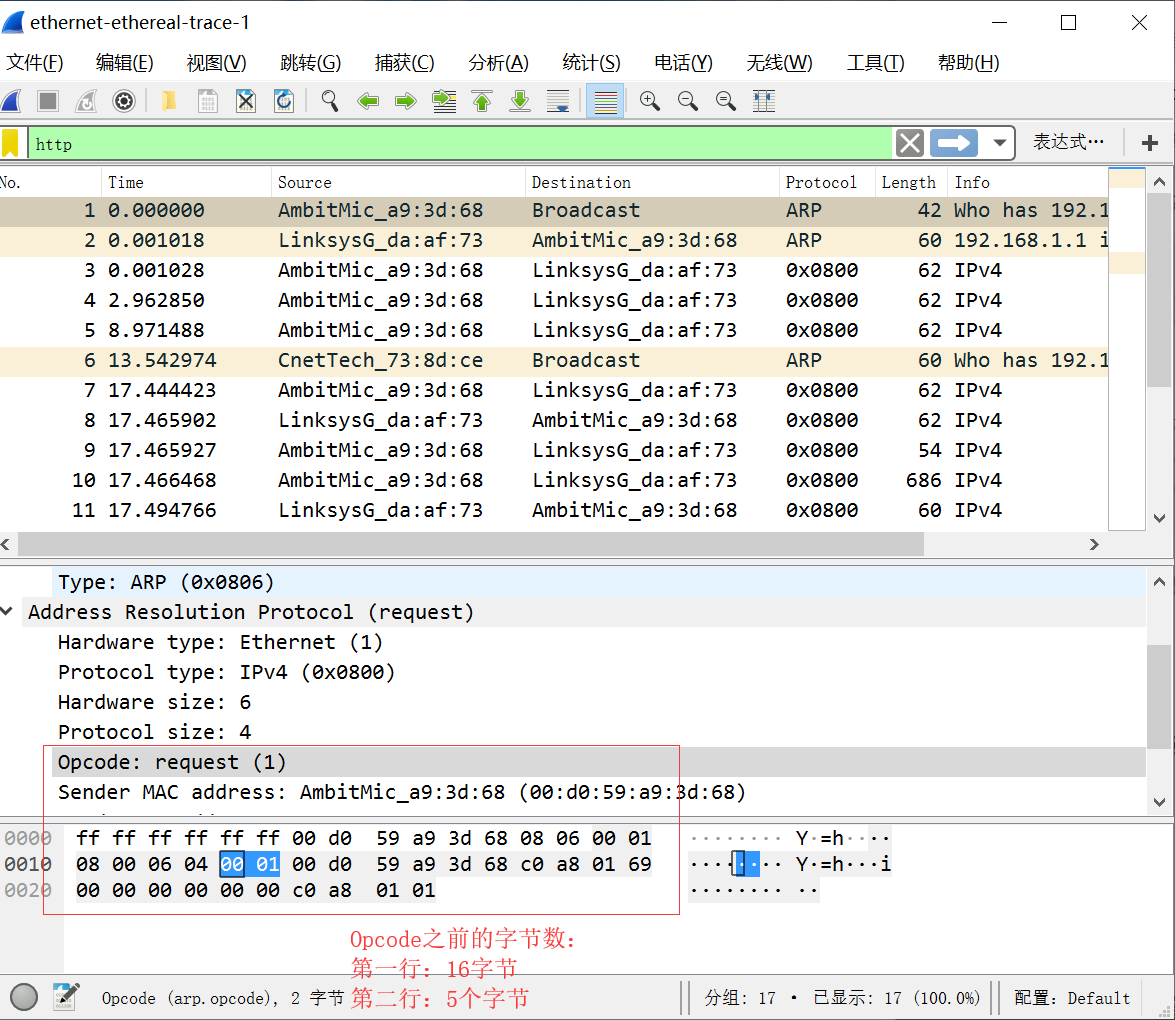
Task: Reset text to normal size icon
Action: [725, 100]
